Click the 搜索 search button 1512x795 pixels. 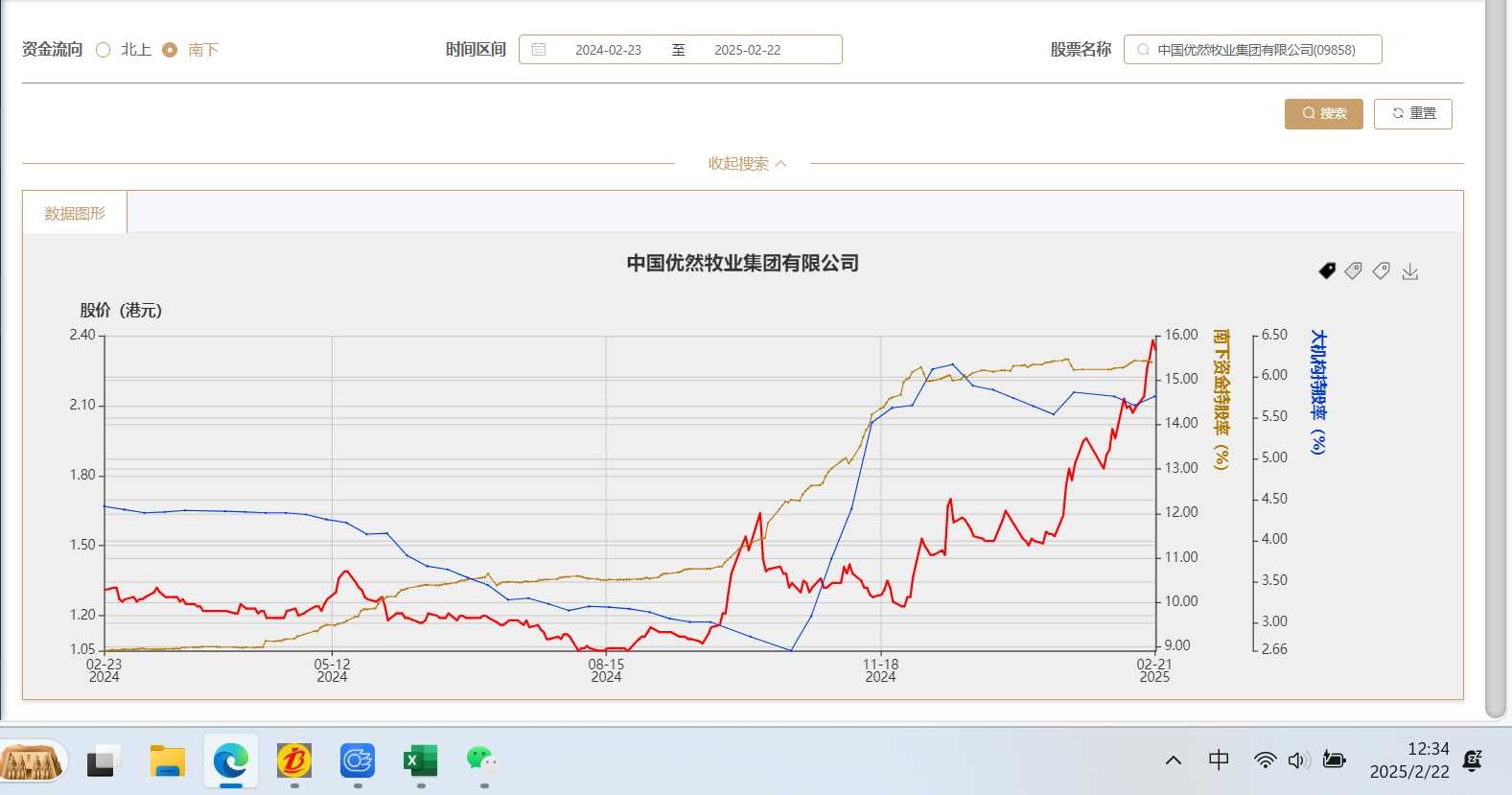[1324, 113]
